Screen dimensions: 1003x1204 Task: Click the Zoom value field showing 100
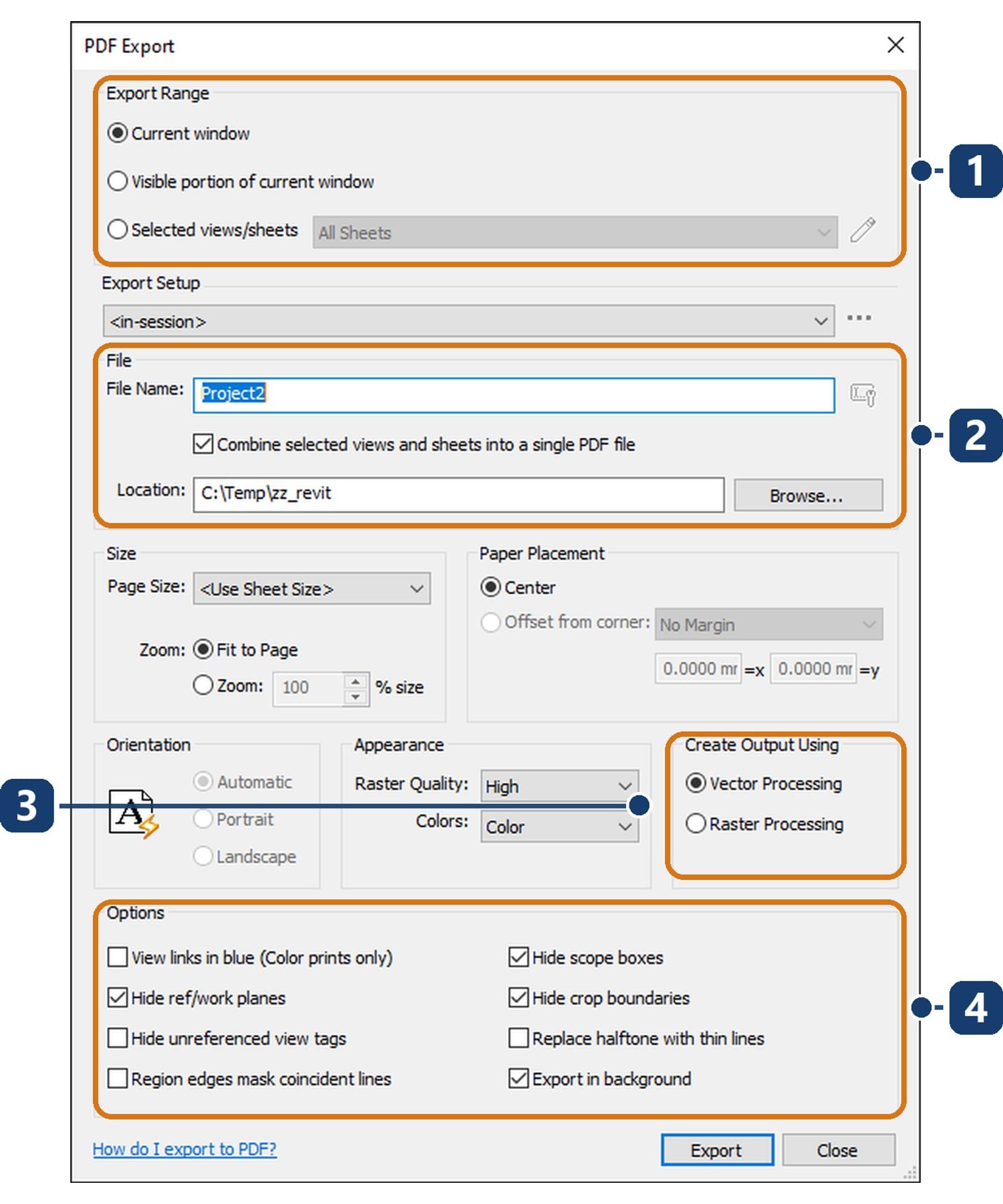tap(309, 688)
